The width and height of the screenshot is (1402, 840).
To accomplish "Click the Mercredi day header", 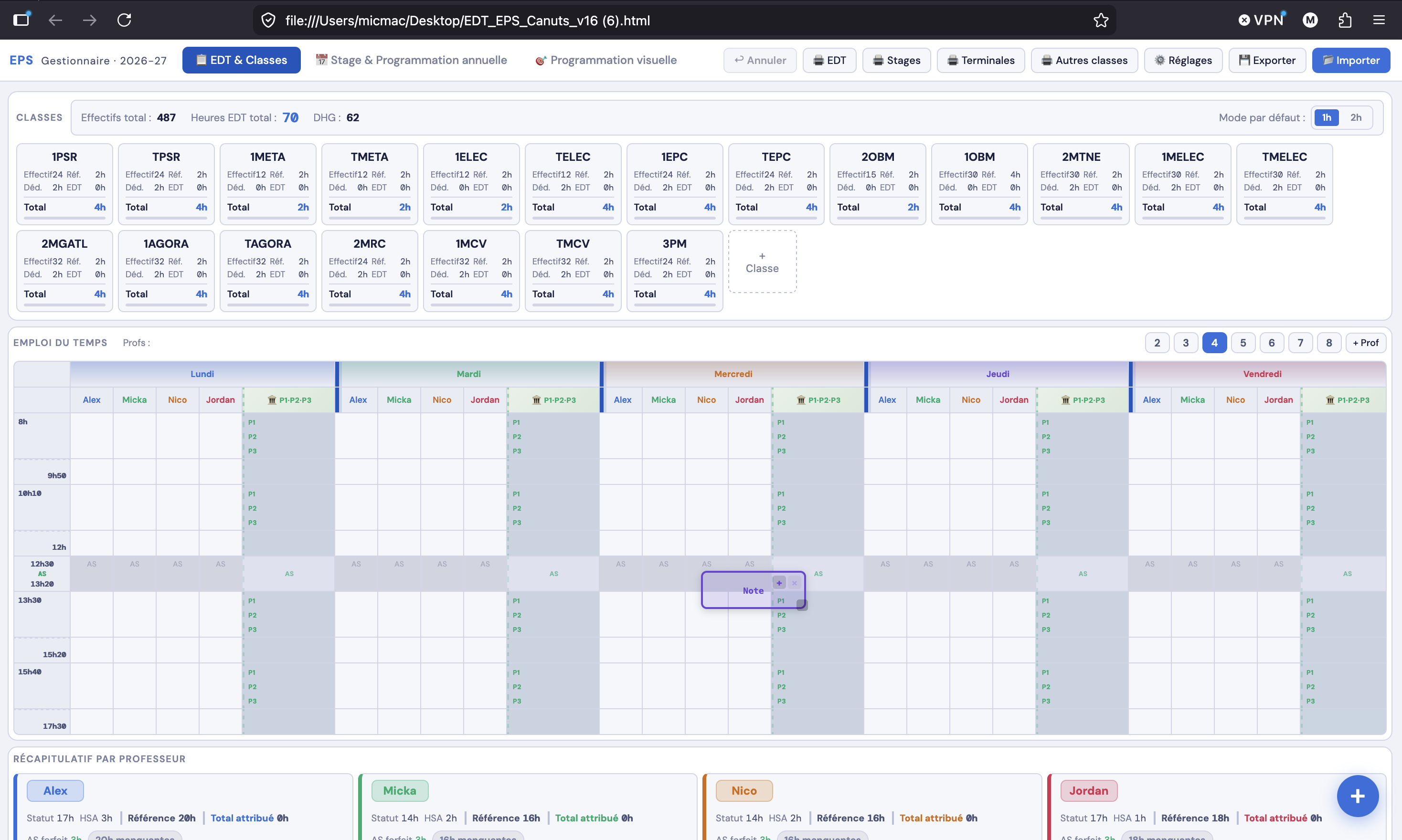I will click(x=733, y=374).
